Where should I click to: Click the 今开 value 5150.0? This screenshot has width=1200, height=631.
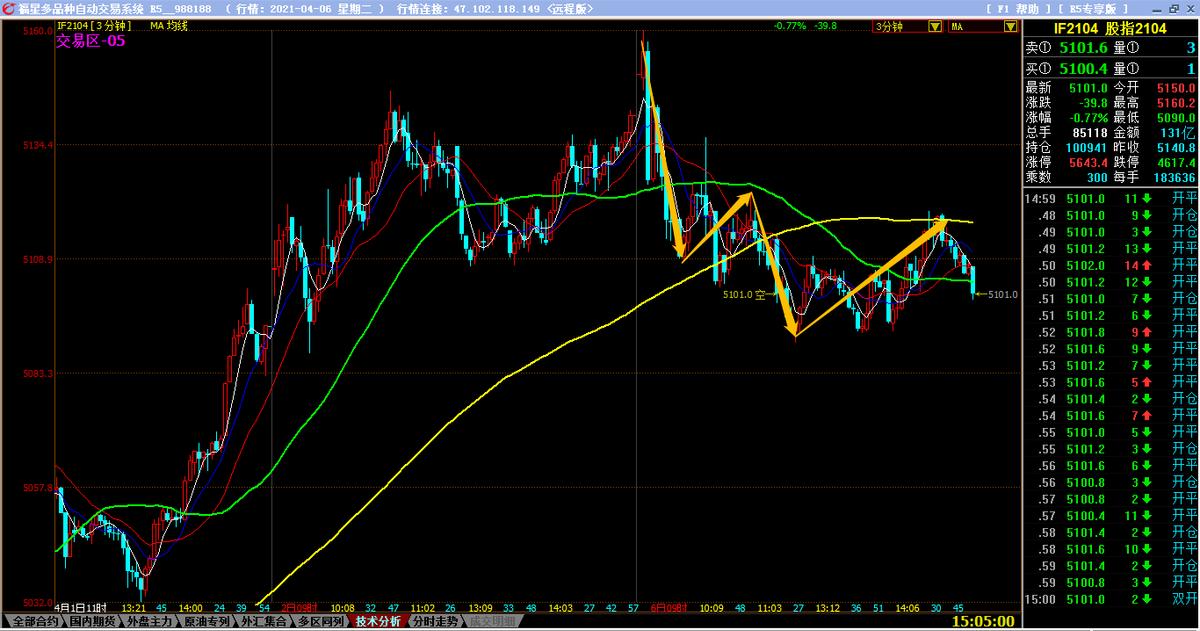click(1176, 88)
